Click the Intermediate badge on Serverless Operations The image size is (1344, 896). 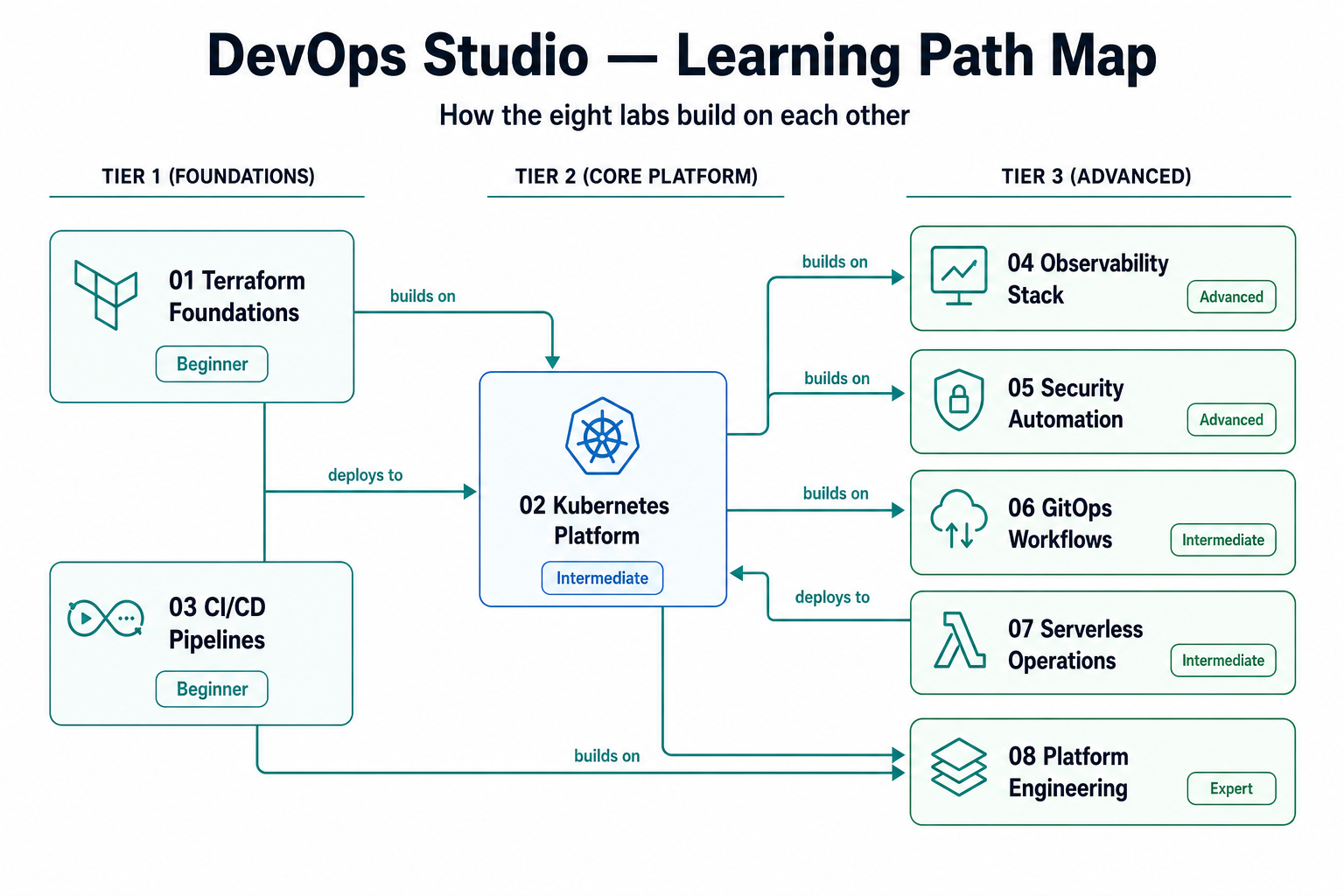point(1223,661)
